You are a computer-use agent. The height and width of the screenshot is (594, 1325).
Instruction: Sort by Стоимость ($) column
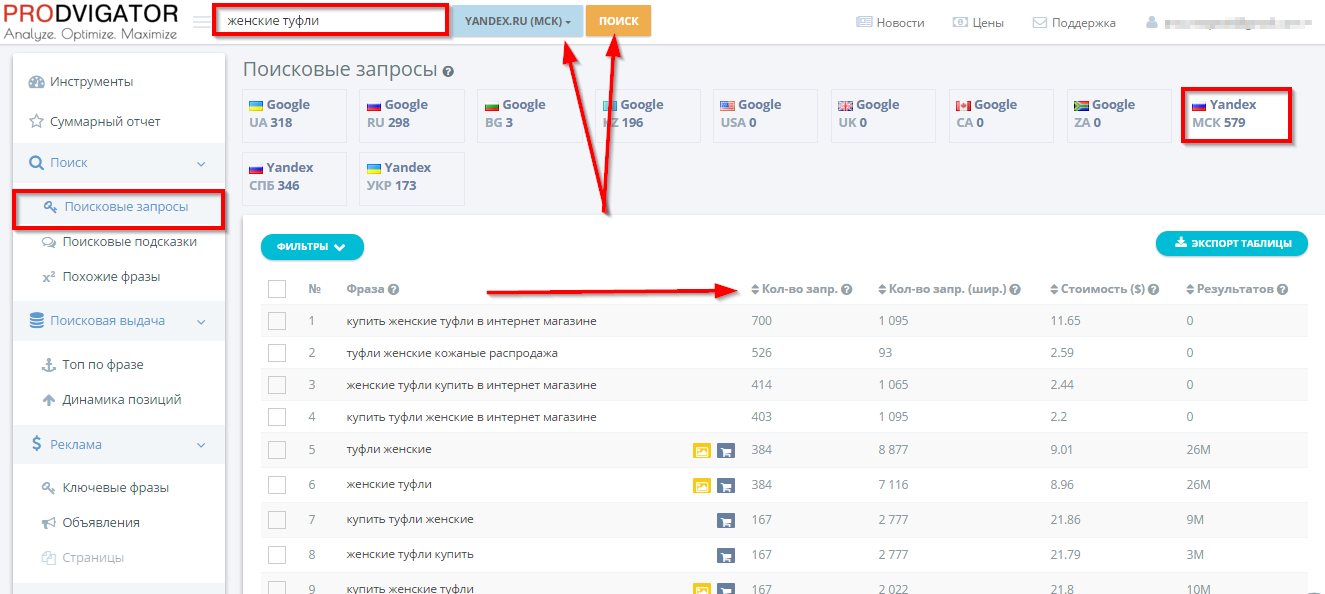(x=1097, y=289)
